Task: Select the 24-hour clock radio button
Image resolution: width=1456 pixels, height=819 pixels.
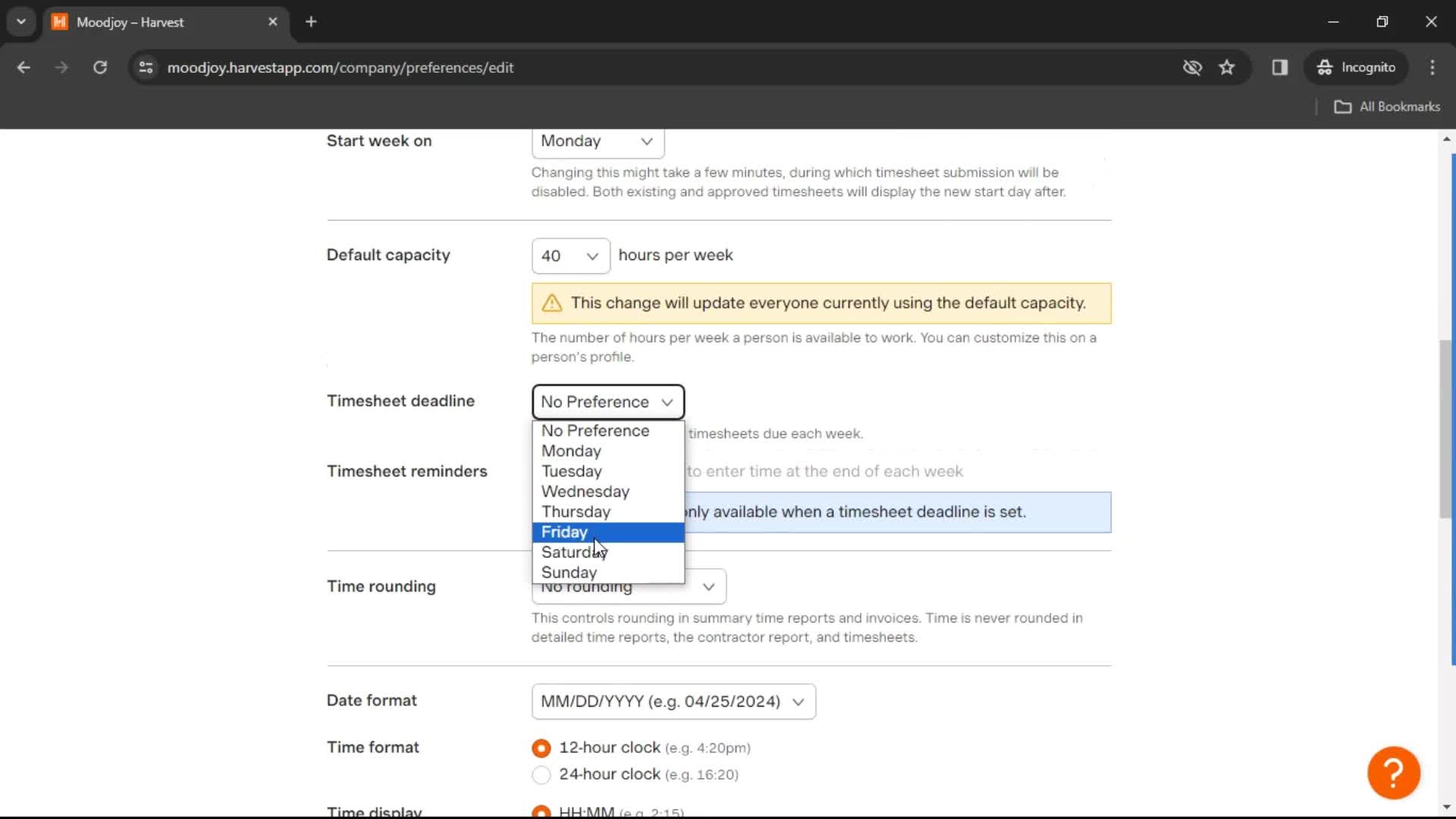Action: click(541, 774)
